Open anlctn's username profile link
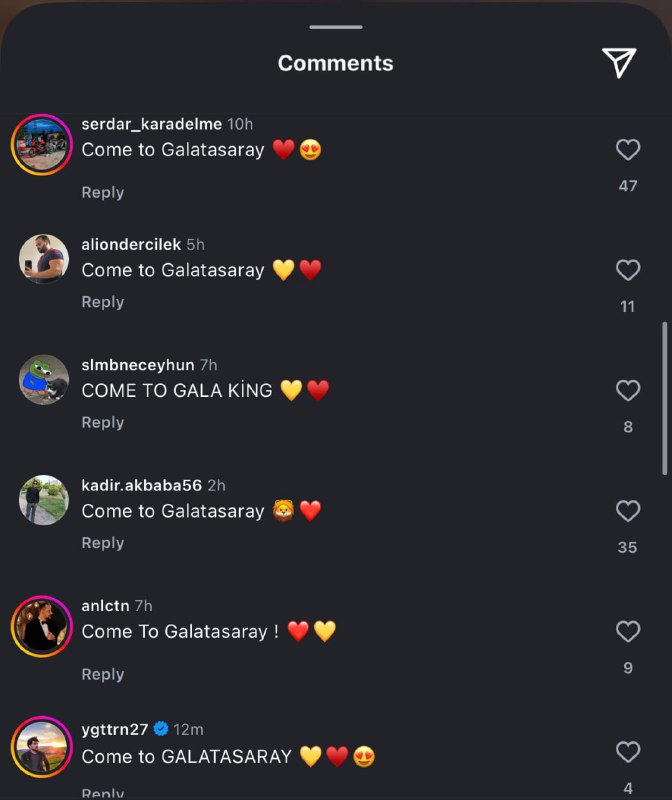This screenshot has width=672, height=800. pyautogui.click(x=105, y=606)
